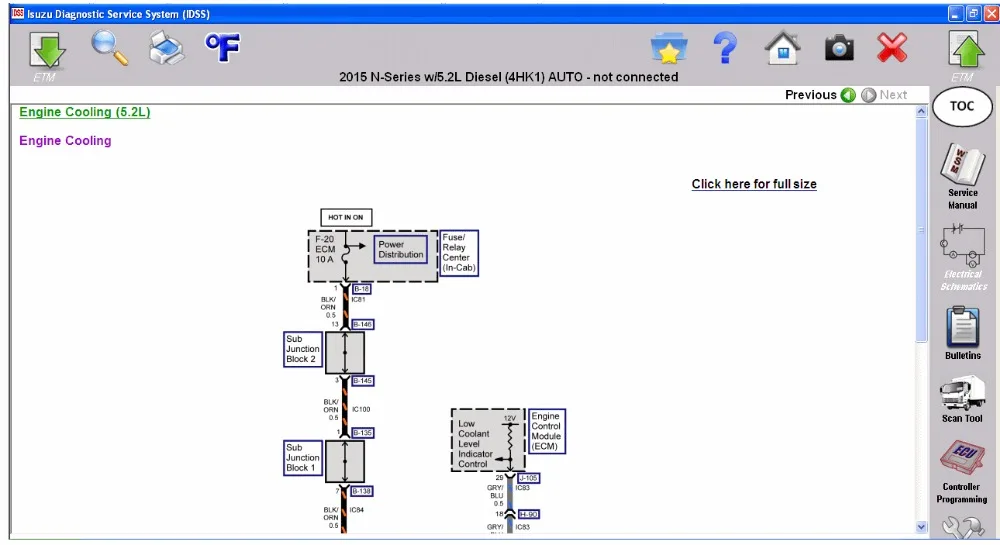Open the favorites folder with star
1000x545 pixels.
point(669,48)
